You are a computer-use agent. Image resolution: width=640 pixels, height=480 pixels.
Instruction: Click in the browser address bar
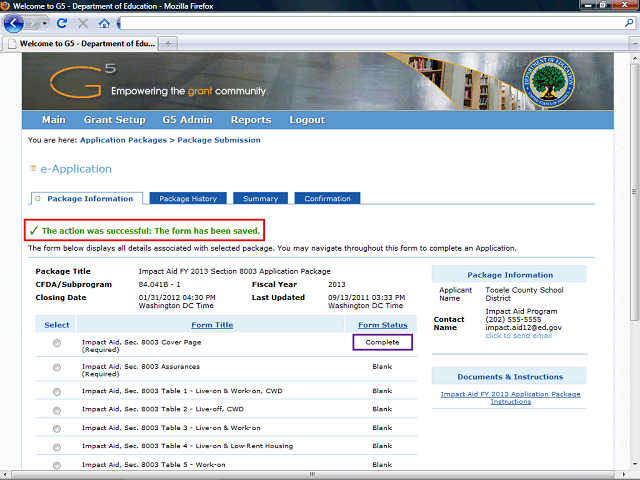click(x=371, y=23)
